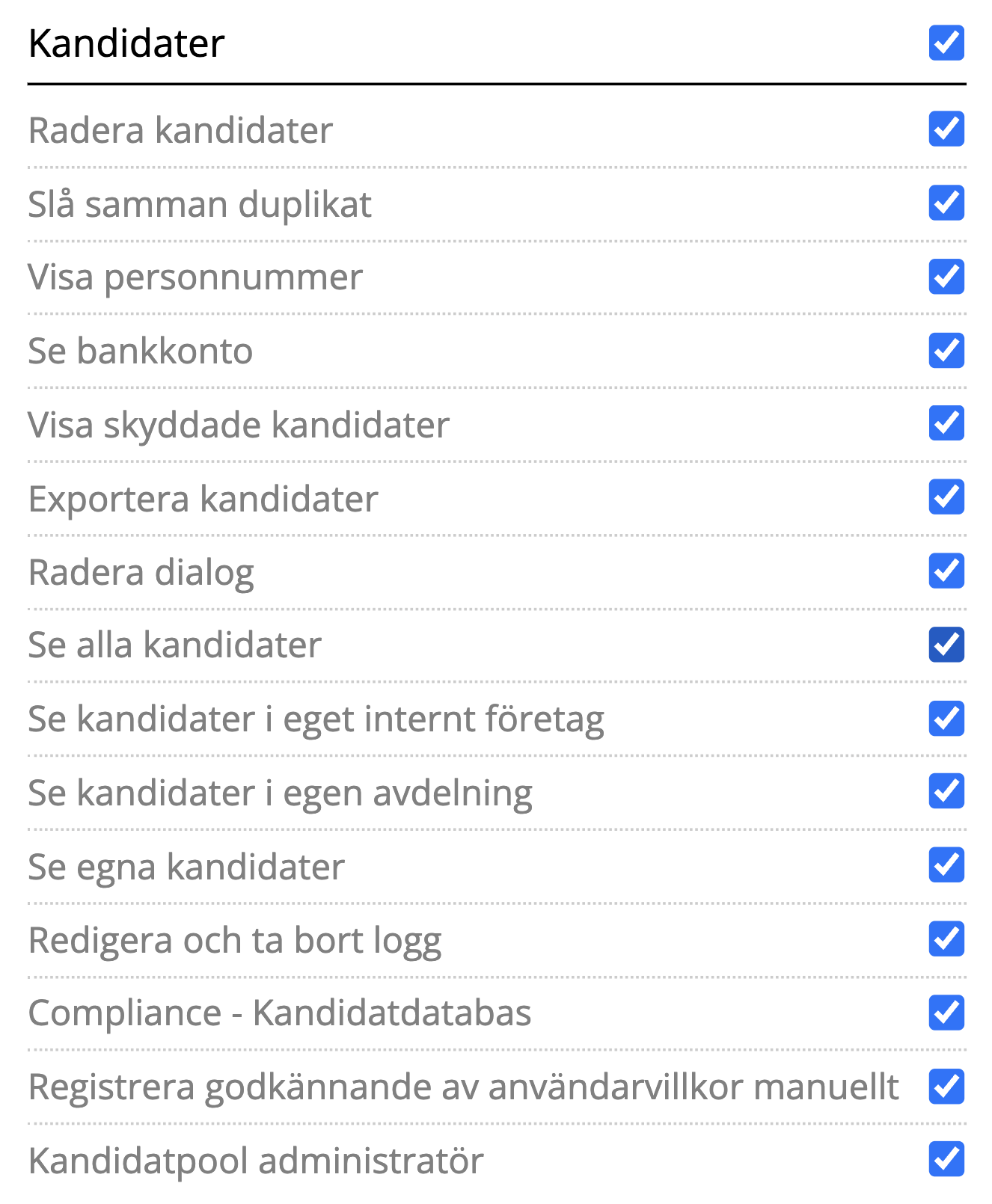The height and width of the screenshot is (1204, 992).
Task: Click the Se bankkonto label text
Action: (140, 351)
